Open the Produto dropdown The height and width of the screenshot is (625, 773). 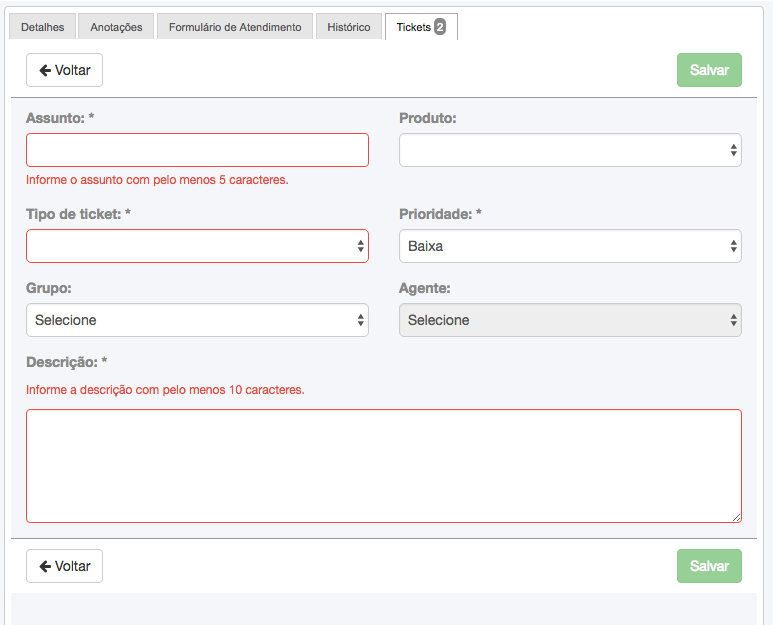[570, 150]
